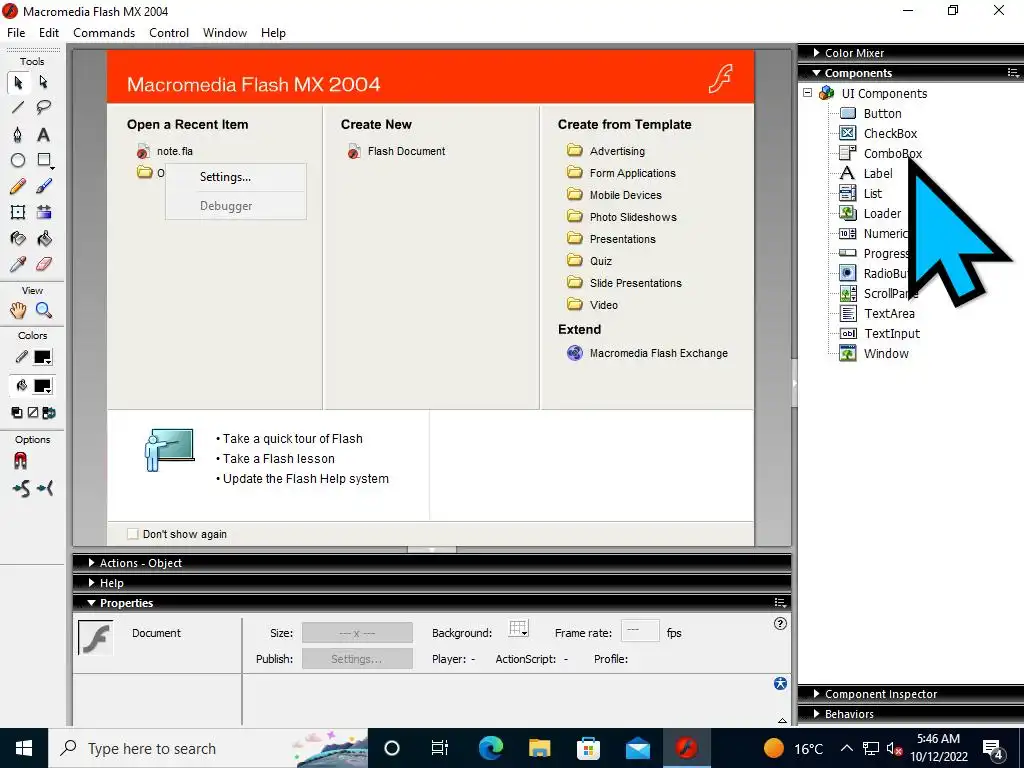Expand the Behaviors panel
1024x768 pixels.
point(816,714)
